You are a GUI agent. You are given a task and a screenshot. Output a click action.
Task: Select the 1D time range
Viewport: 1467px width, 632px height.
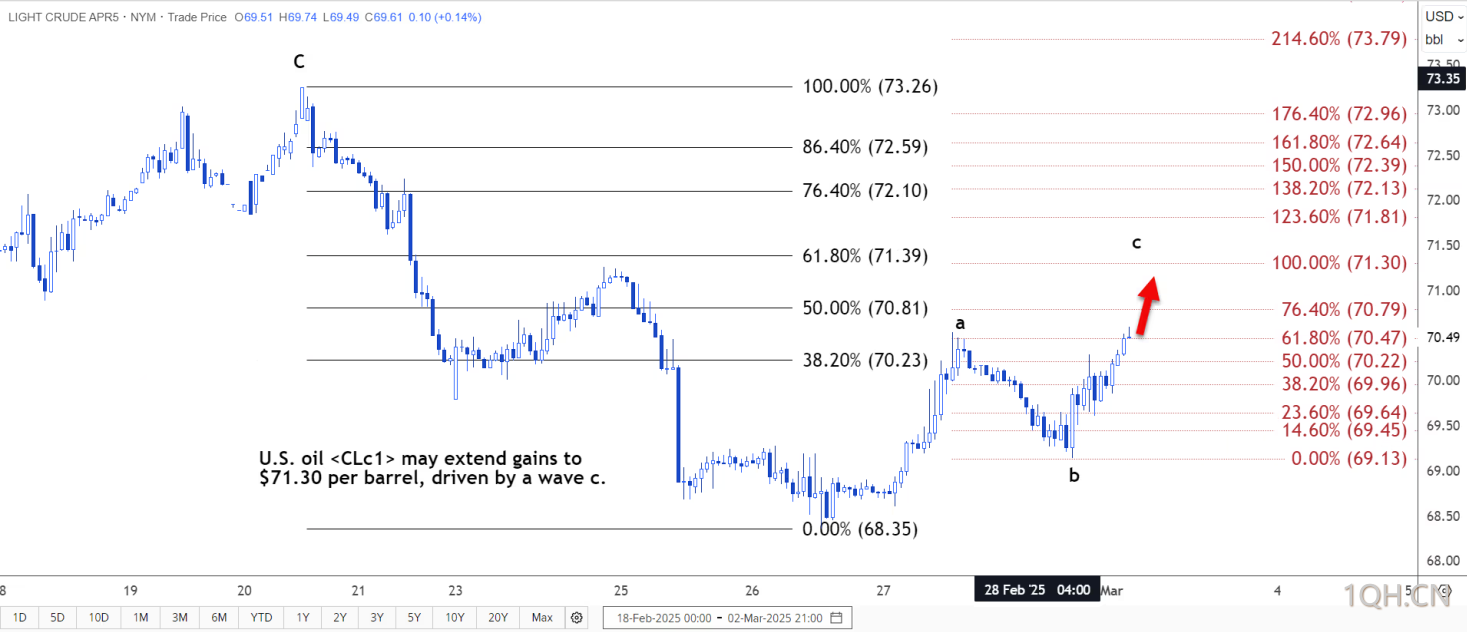point(19,618)
